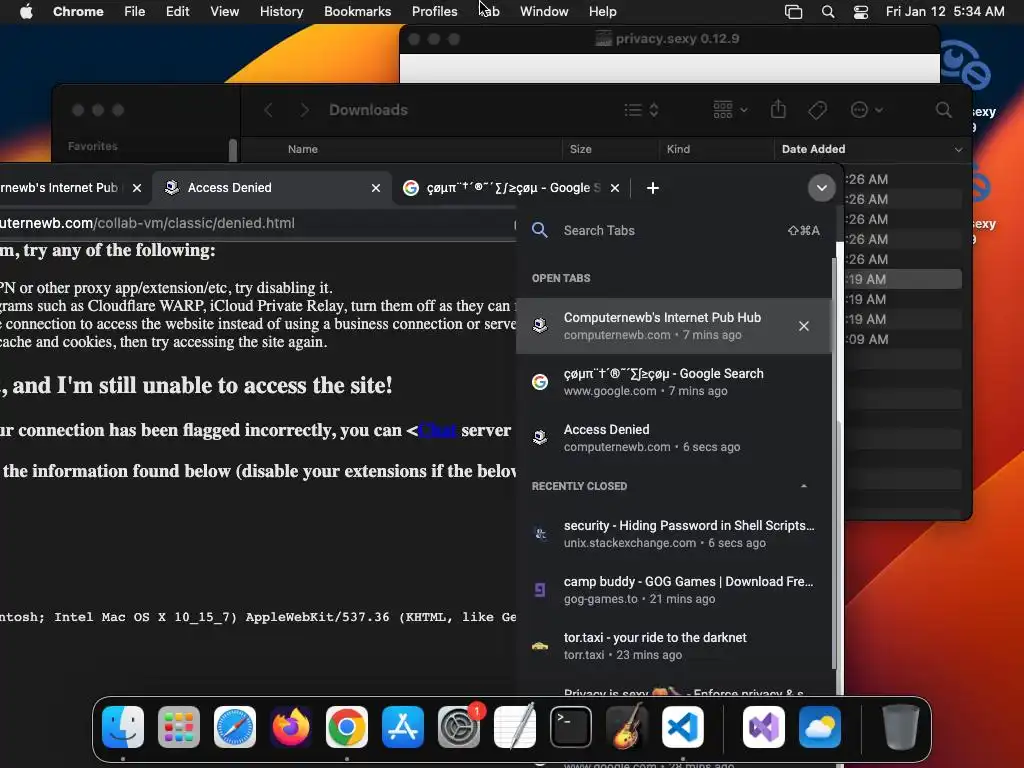Open the Window menu

point(544,11)
